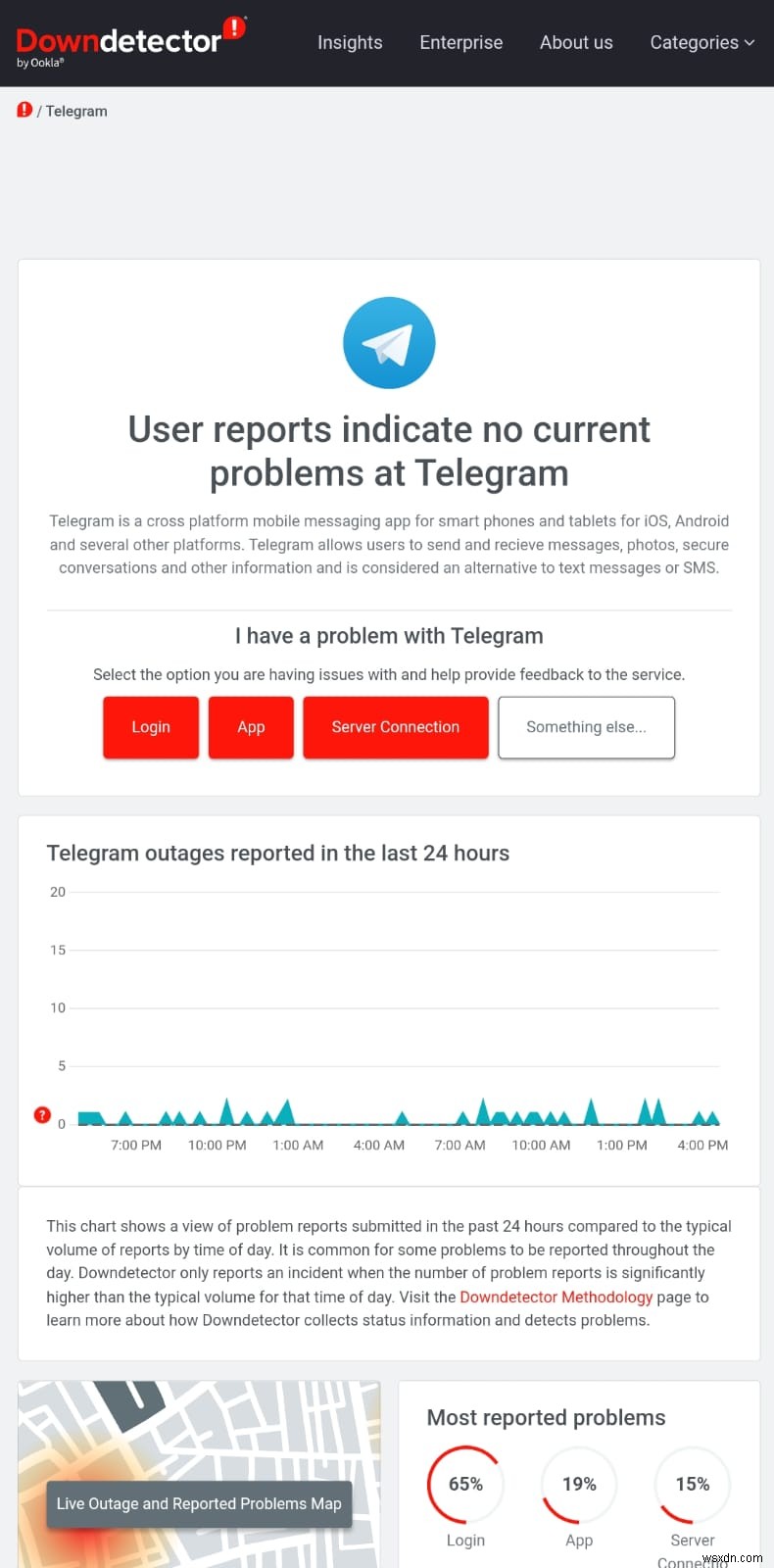Click the 1:00 PM chart time label
This screenshot has width=774, height=1568.
coord(622,1145)
